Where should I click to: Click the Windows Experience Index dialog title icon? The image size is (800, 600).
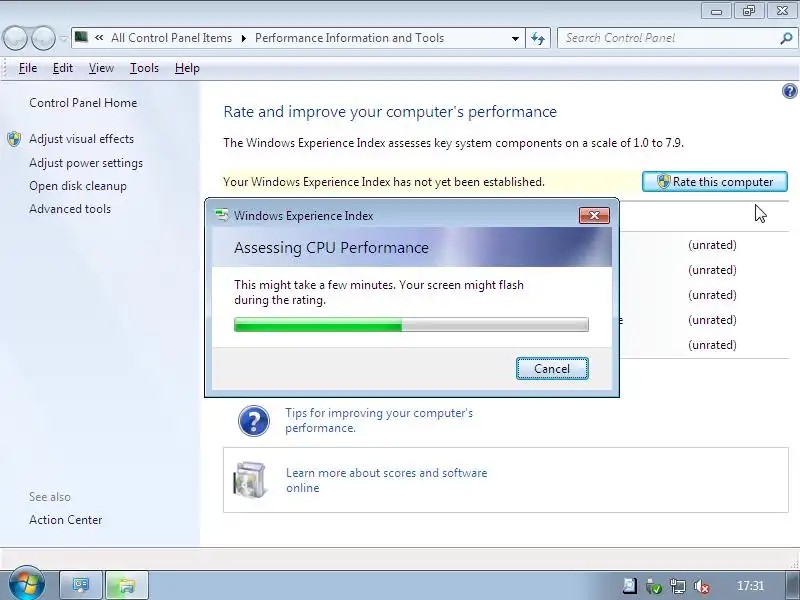click(x=222, y=215)
